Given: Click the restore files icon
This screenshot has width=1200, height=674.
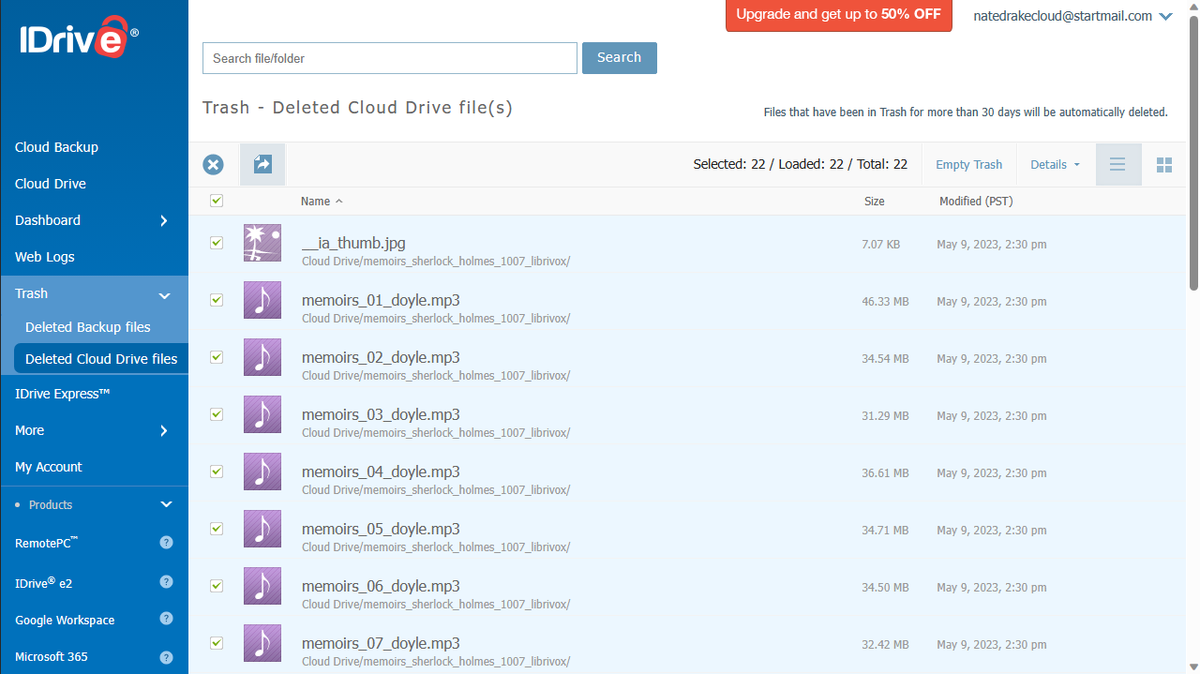Looking at the screenshot, I should (x=262, y=164).
